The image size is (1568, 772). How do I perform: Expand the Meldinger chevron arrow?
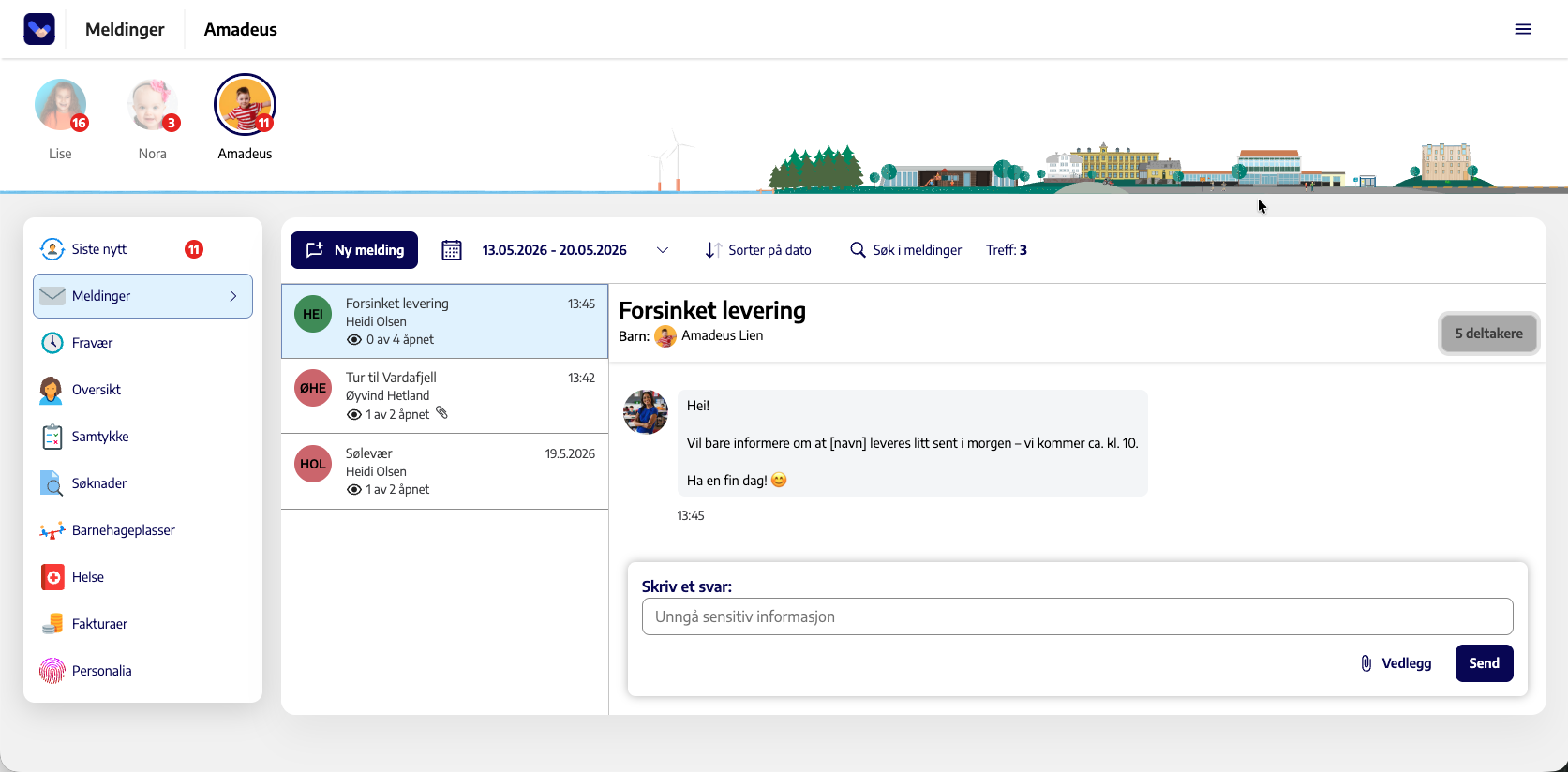coord(233,296)
